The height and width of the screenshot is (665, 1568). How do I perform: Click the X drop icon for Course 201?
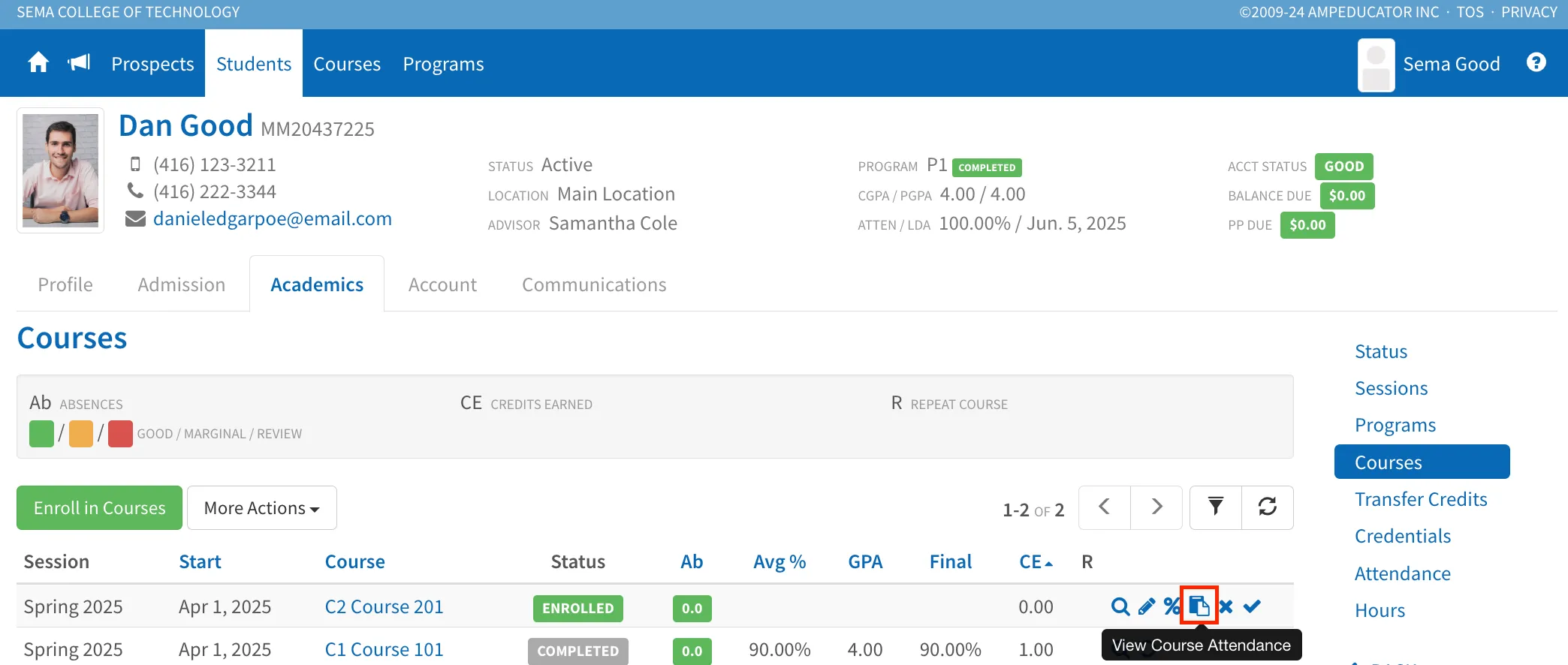click(x=1226, y=606)
